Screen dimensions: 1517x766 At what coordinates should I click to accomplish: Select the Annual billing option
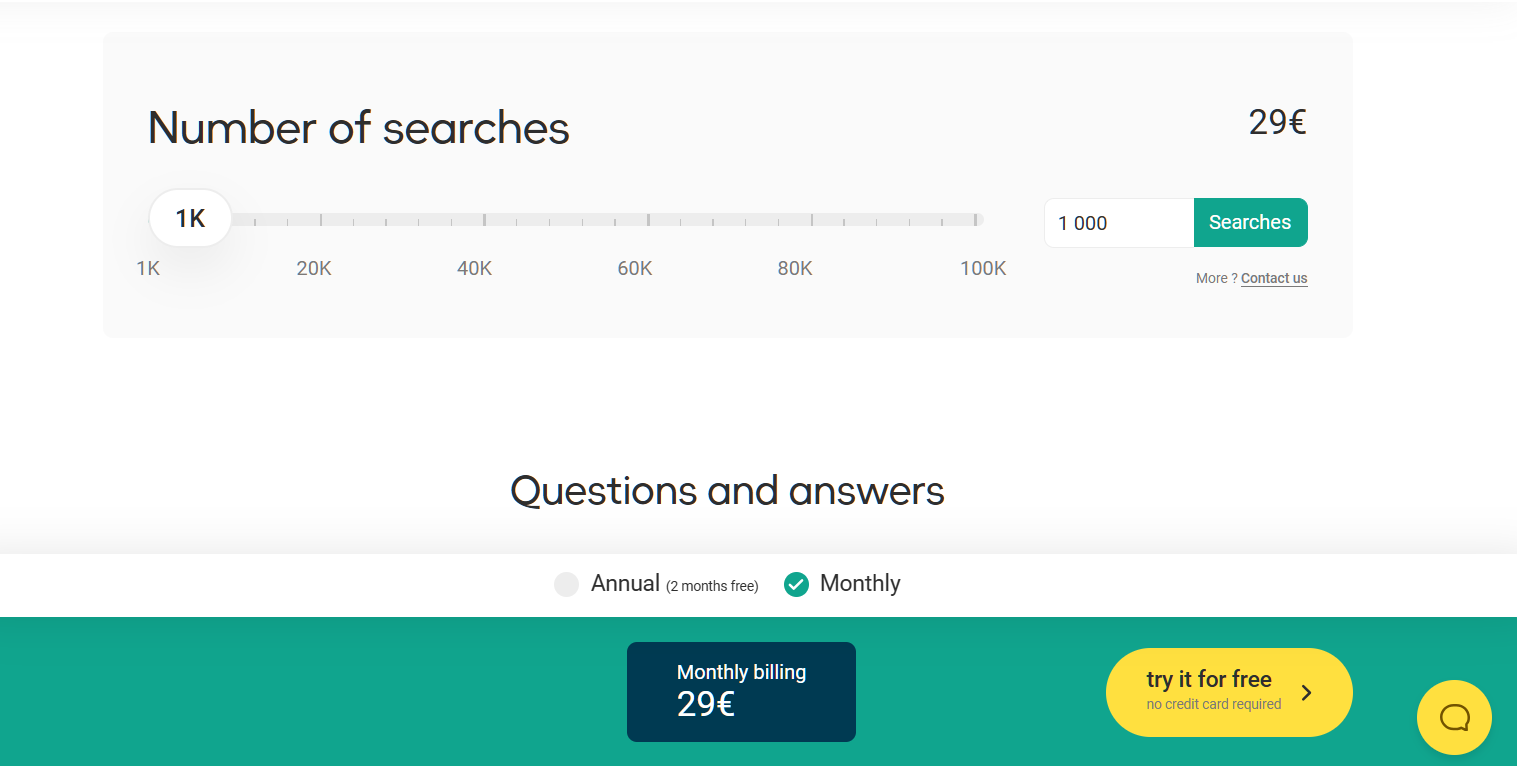(x=567, y=584)
